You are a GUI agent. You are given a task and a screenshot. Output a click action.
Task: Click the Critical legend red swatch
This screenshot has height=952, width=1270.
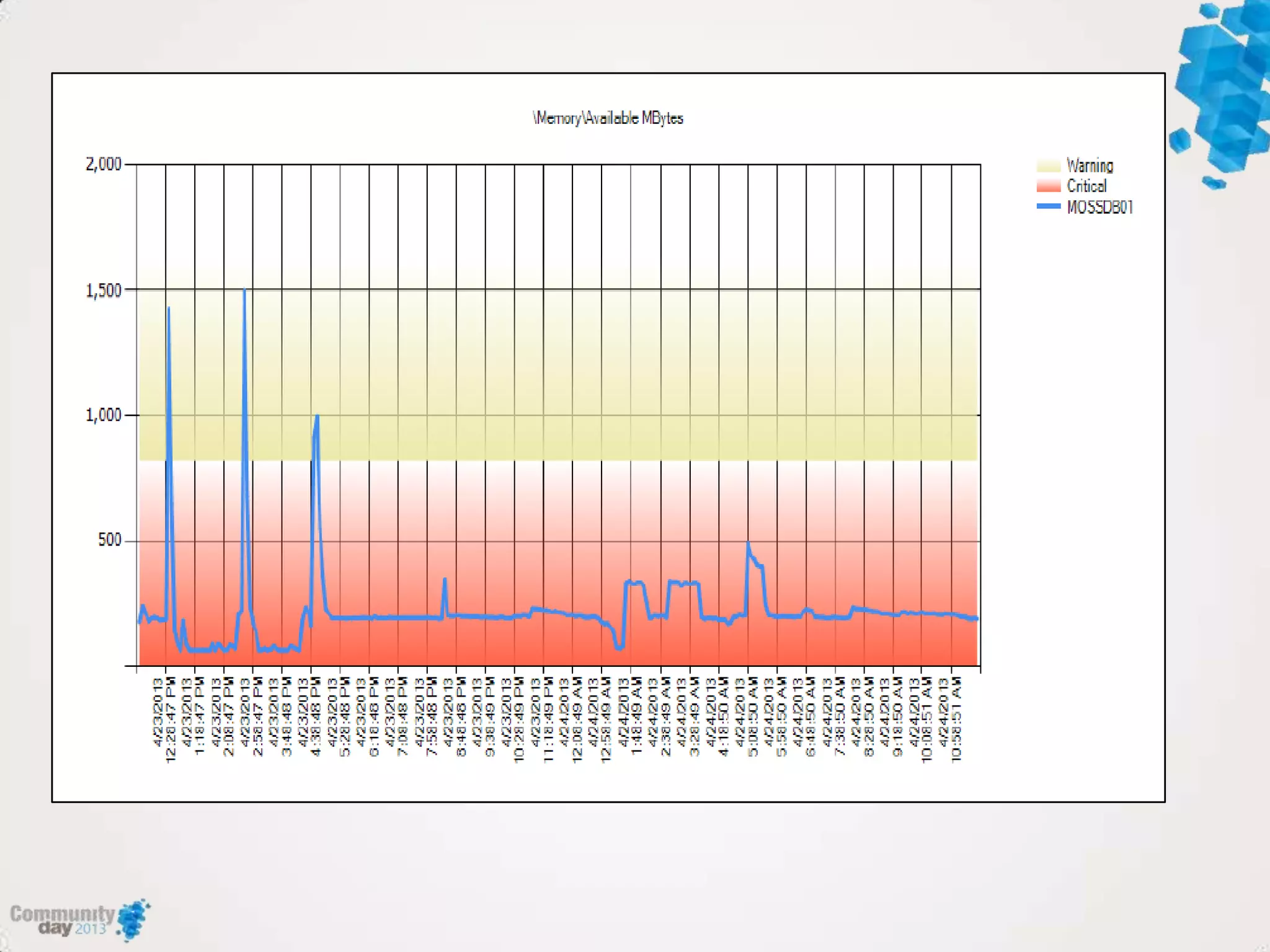tap(1048, 186)
